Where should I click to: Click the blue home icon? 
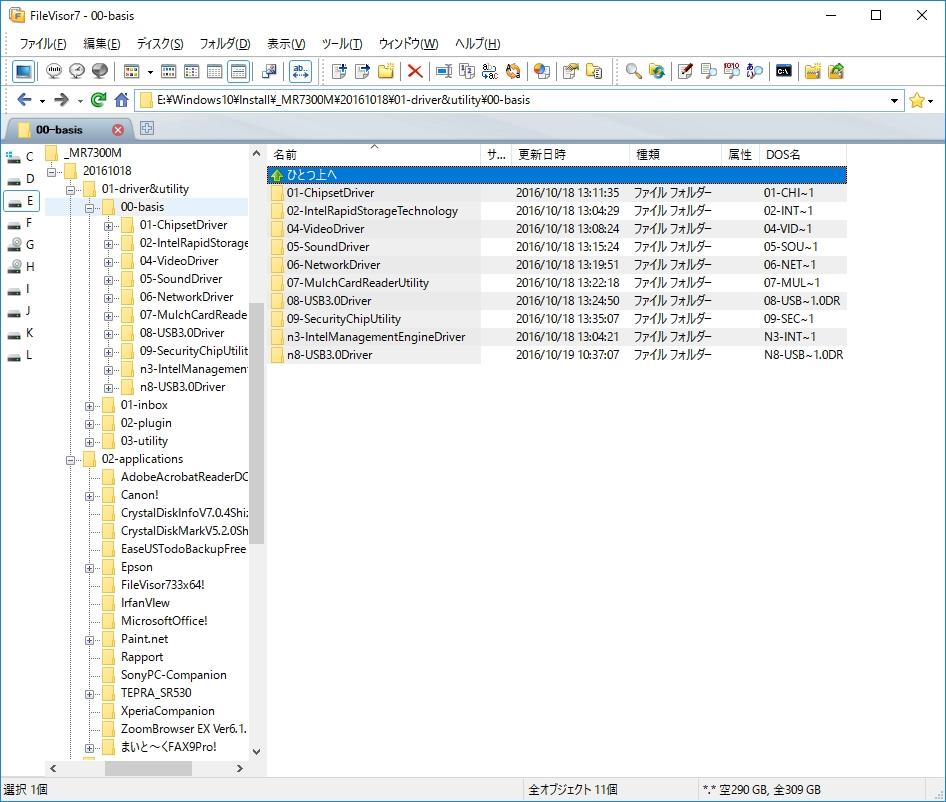121,100
